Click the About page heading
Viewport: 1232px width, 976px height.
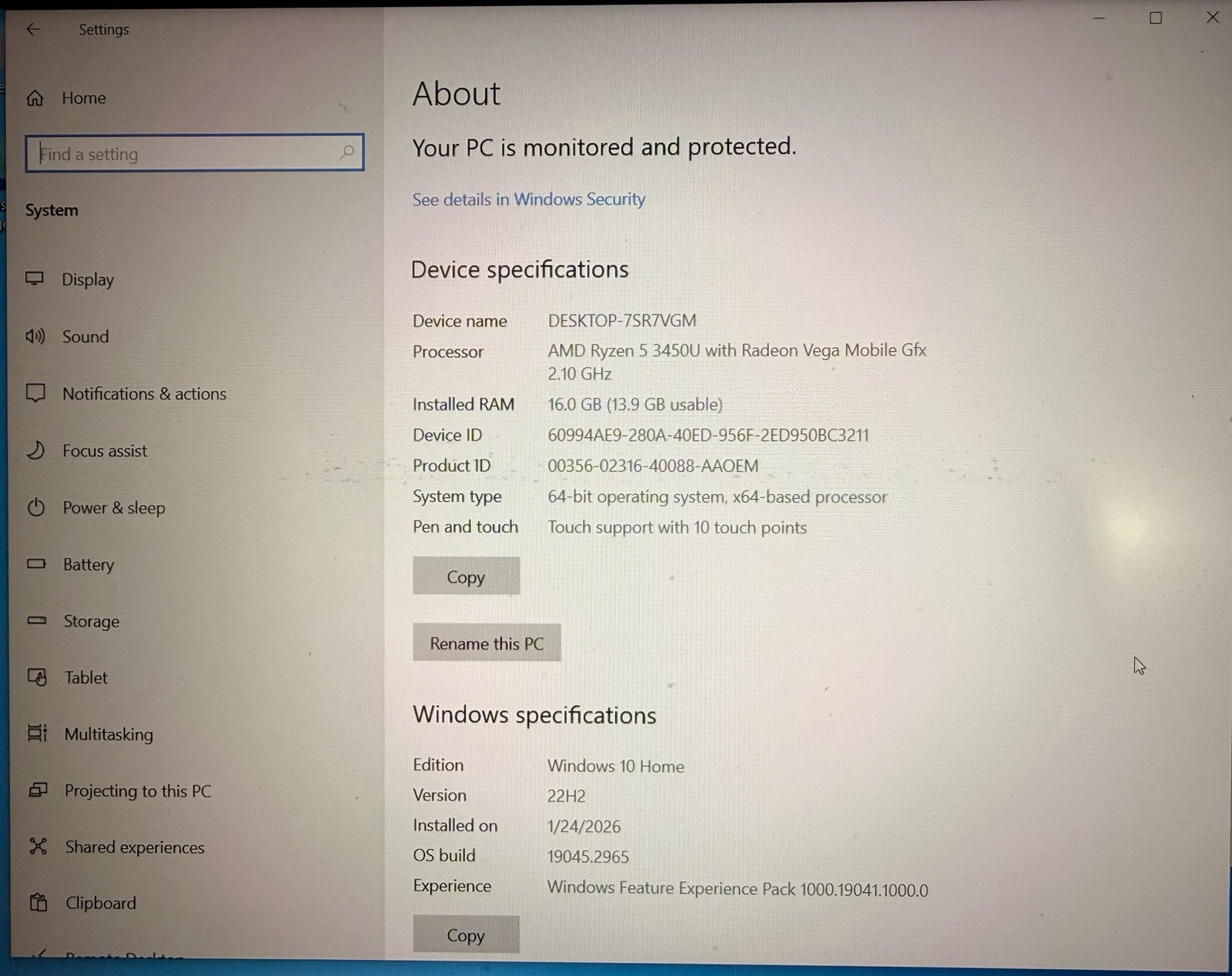[457, 94]
